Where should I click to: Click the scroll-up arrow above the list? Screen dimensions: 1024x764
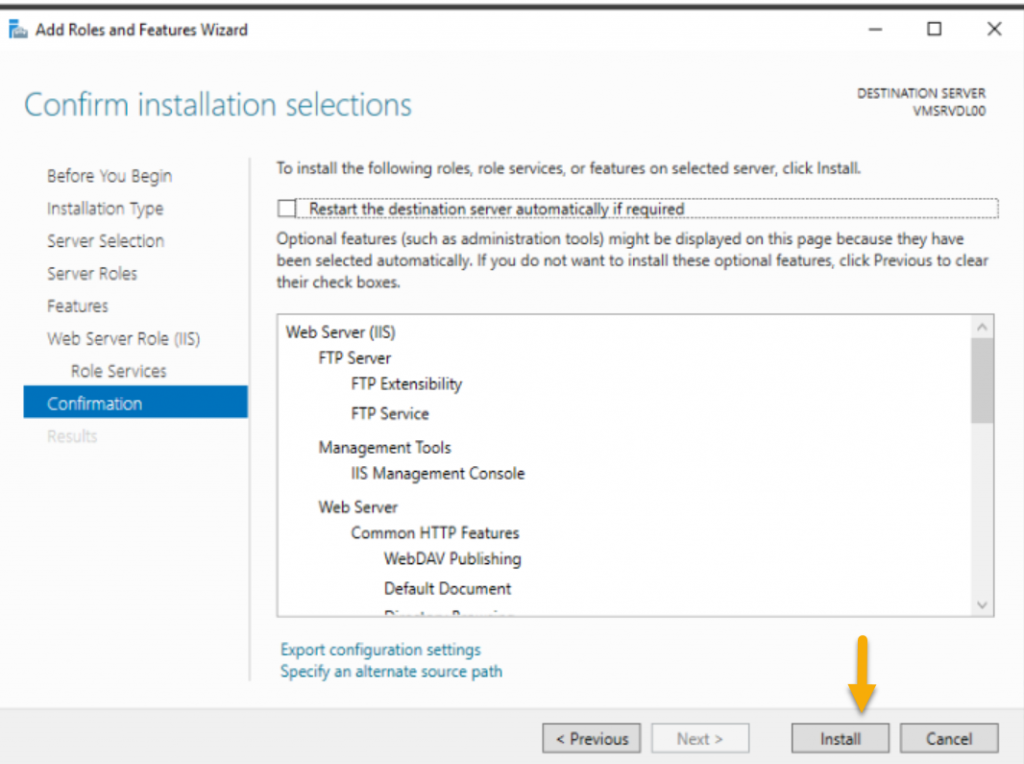point(981,325)
